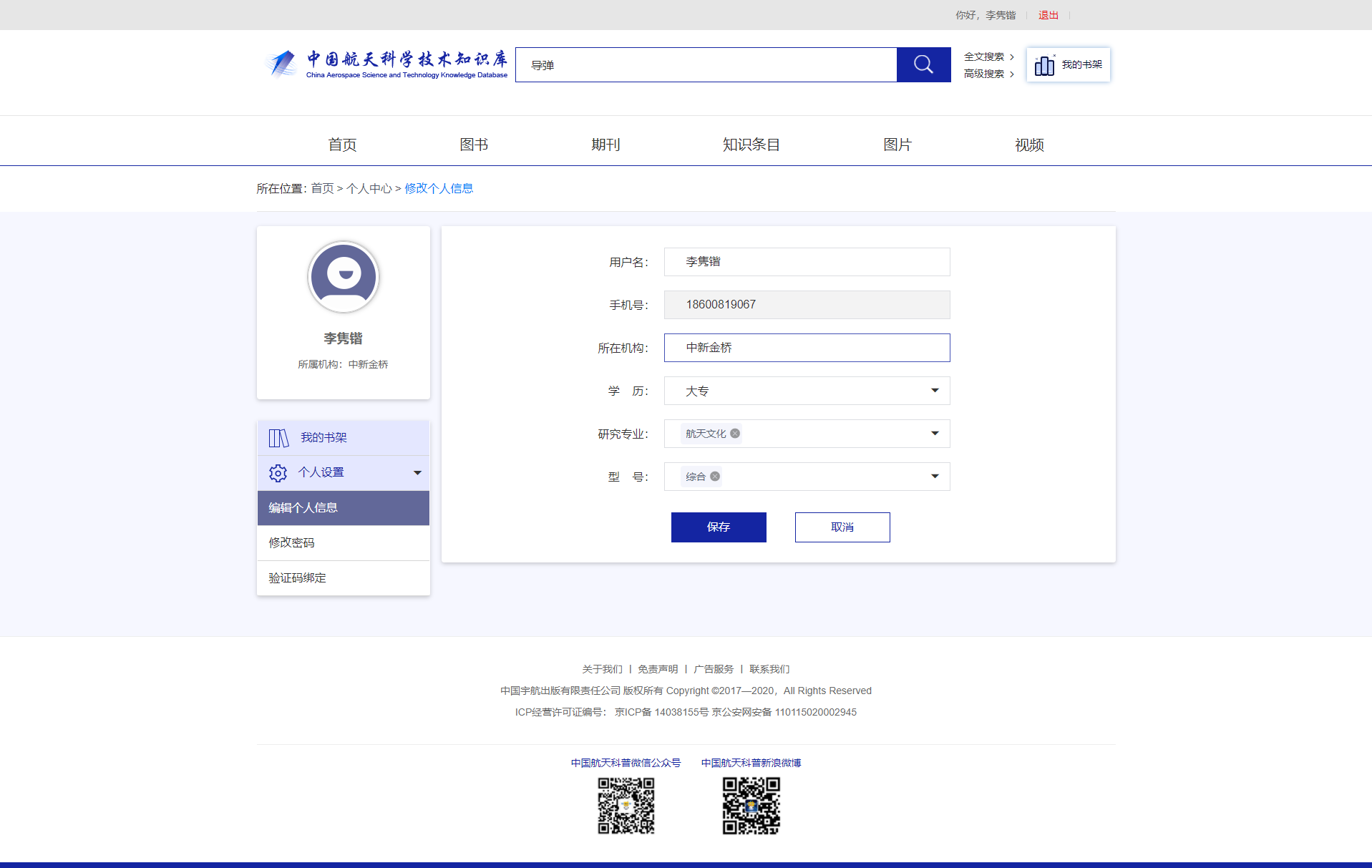Expand the 学历 dropdown arrow

(x=935, y=390)
